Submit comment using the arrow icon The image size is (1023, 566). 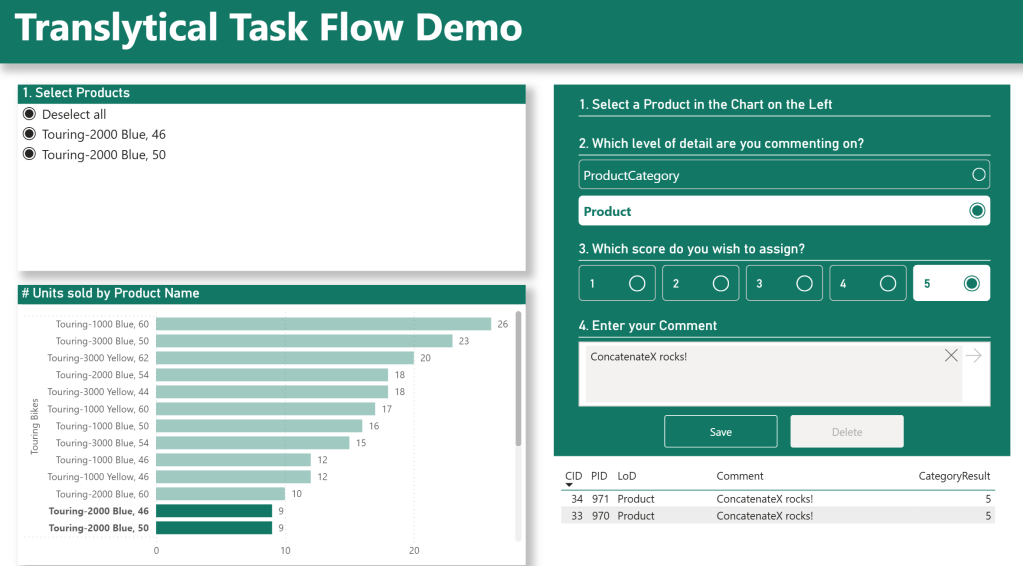975,356
